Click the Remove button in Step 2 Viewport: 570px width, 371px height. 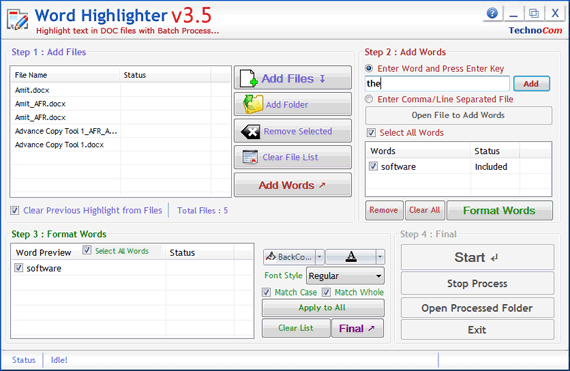pos(384,210)
